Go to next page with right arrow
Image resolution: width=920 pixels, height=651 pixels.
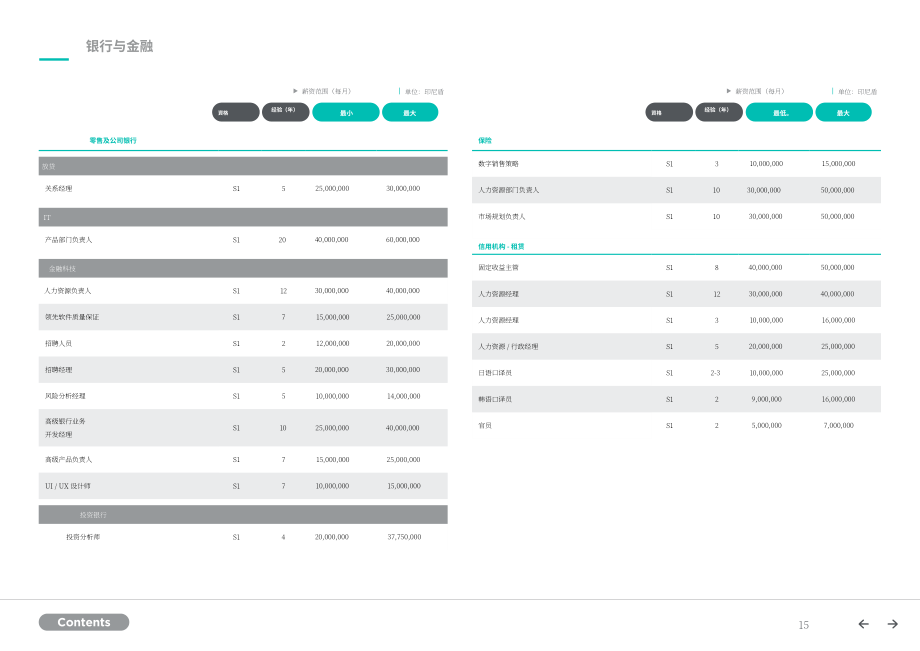[892, 624]
